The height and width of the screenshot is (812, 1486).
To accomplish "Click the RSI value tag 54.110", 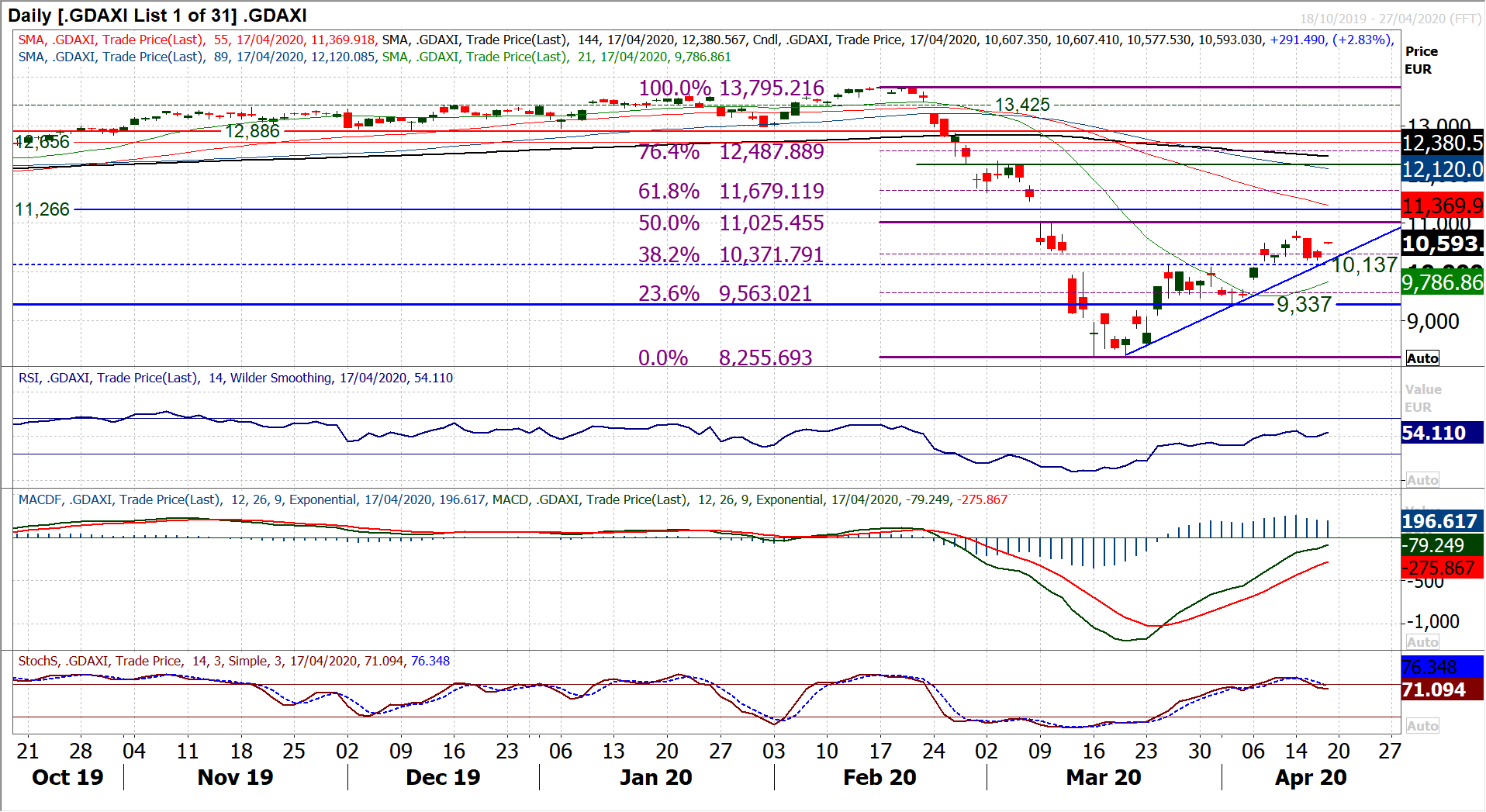I will pos(1443,433).
